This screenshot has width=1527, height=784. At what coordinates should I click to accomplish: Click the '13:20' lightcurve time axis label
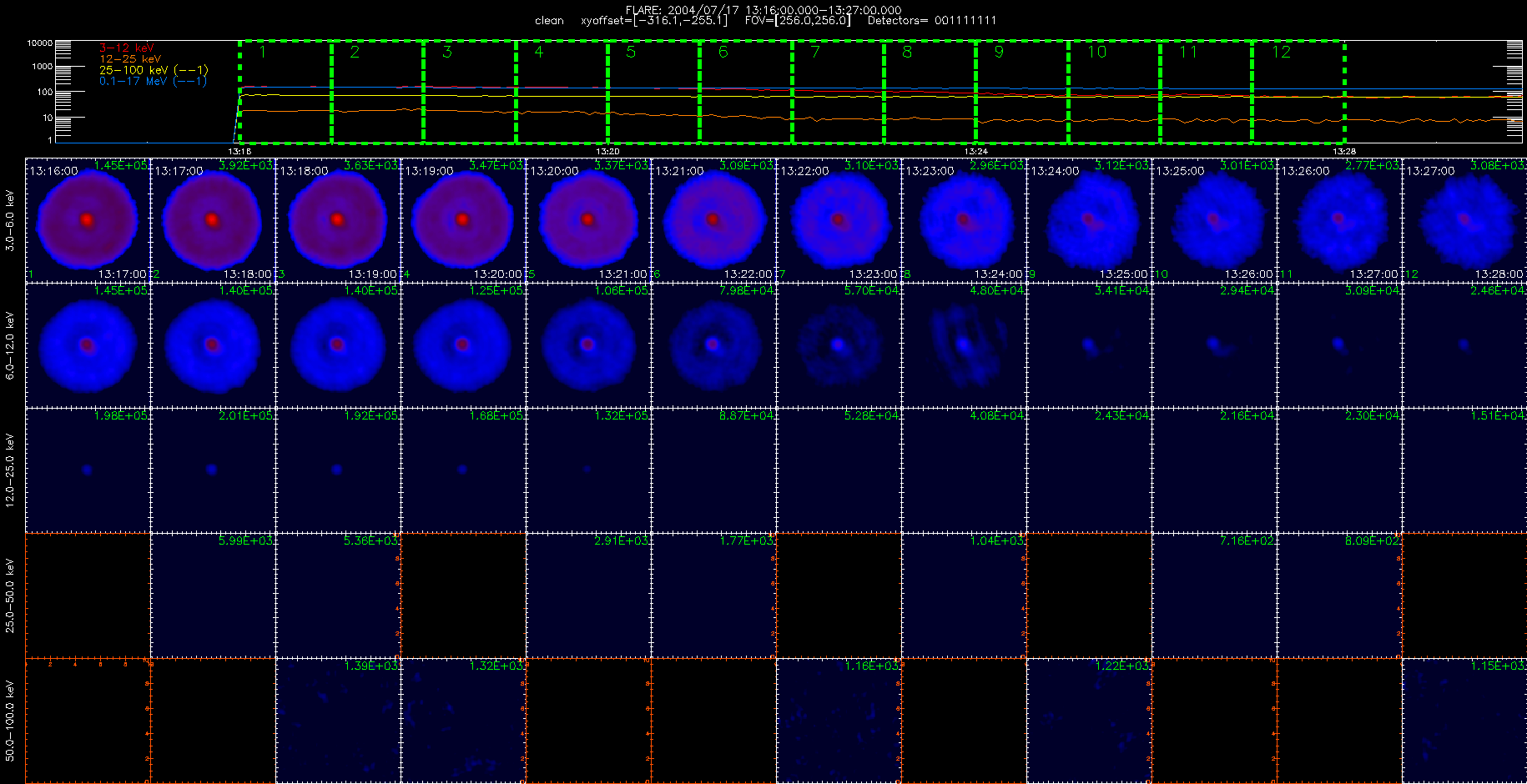(x=607, y=151)
